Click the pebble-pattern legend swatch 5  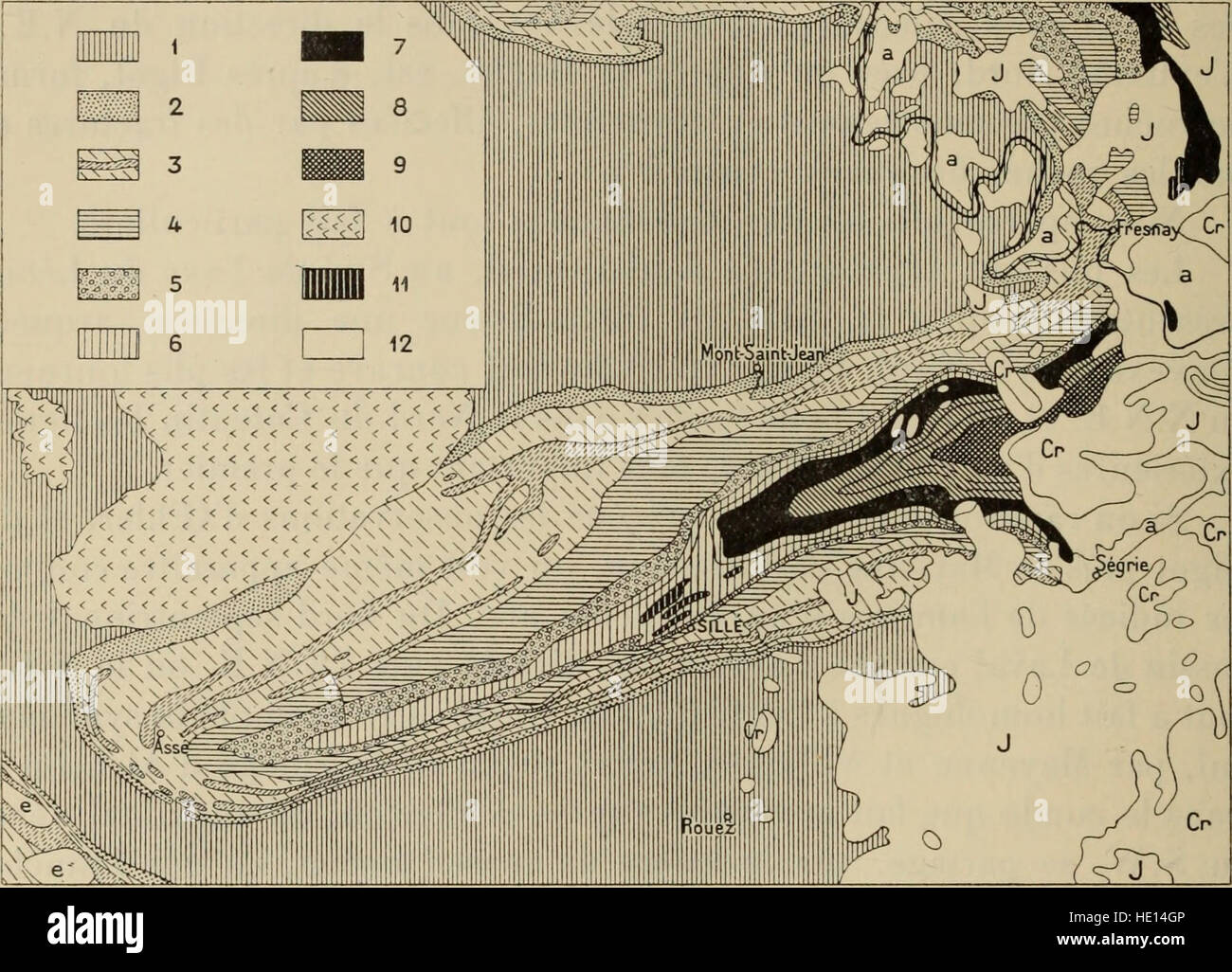tap(109, 283)
